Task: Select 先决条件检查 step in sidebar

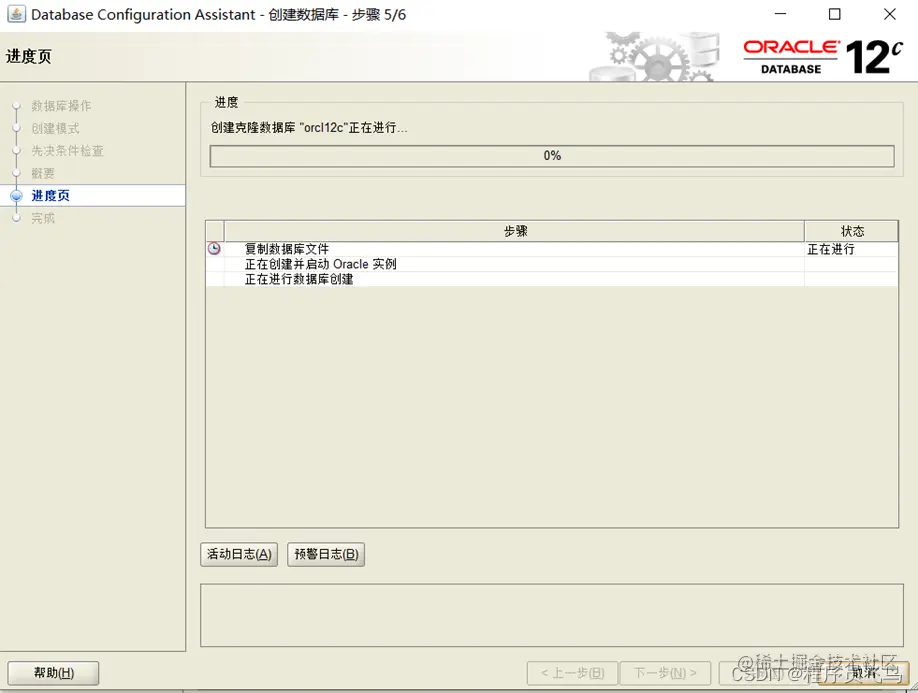Action: click(67, 151)
